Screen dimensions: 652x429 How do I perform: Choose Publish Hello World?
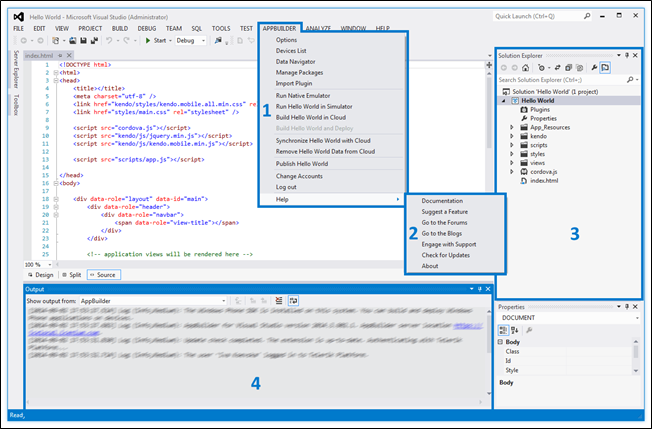[x=302, y=164]
